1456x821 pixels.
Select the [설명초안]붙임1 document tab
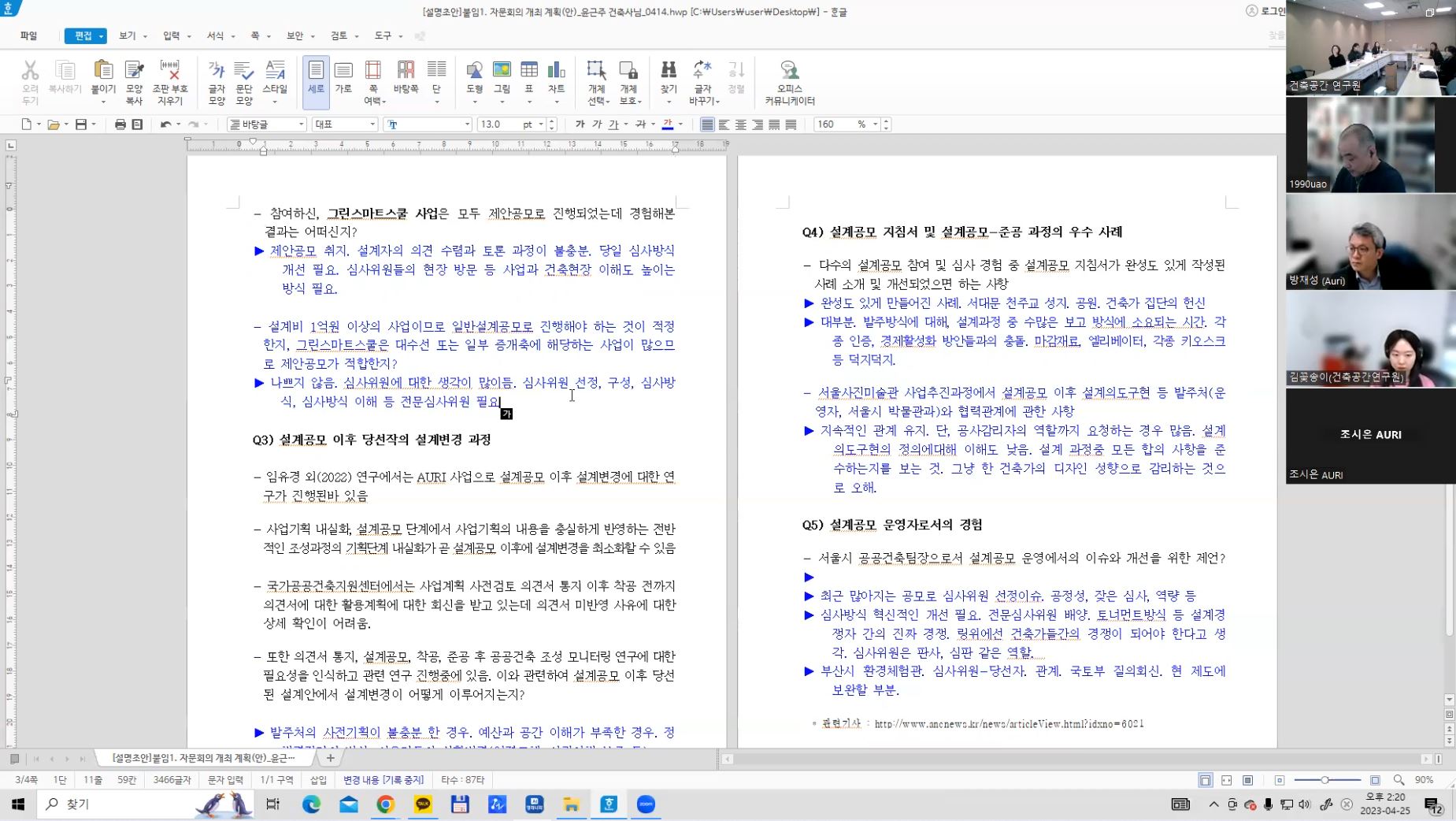tap(204, 758)
